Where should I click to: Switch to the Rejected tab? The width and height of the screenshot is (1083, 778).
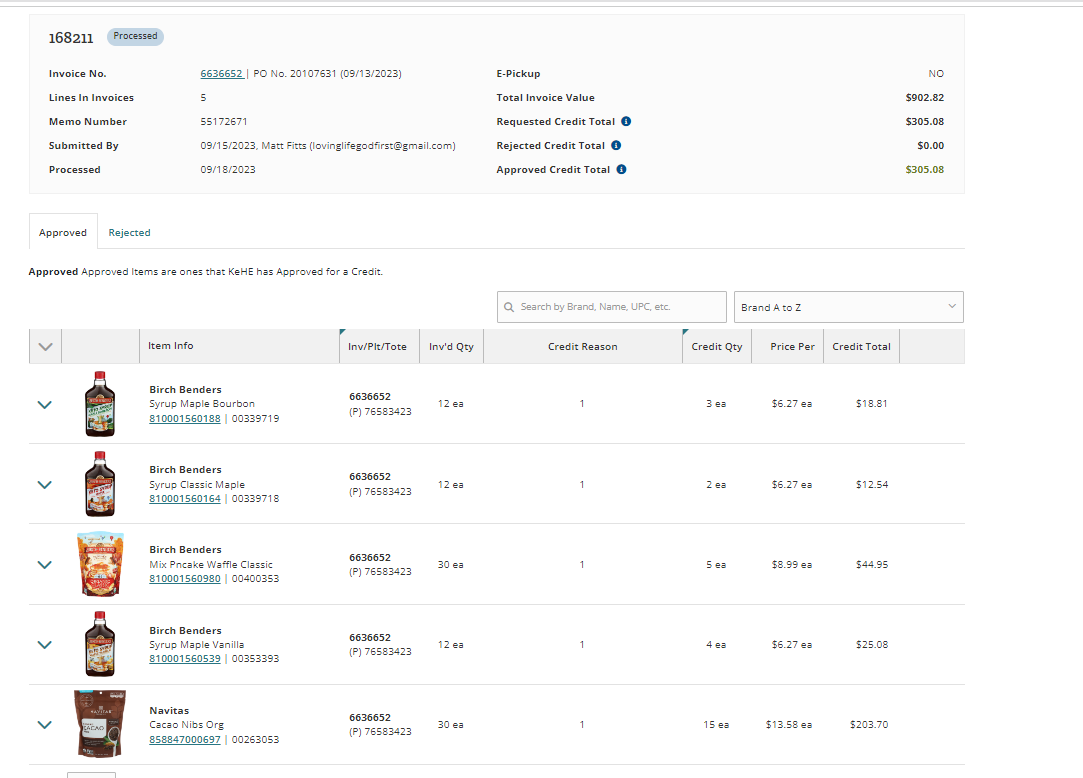[x=129, y=233]
